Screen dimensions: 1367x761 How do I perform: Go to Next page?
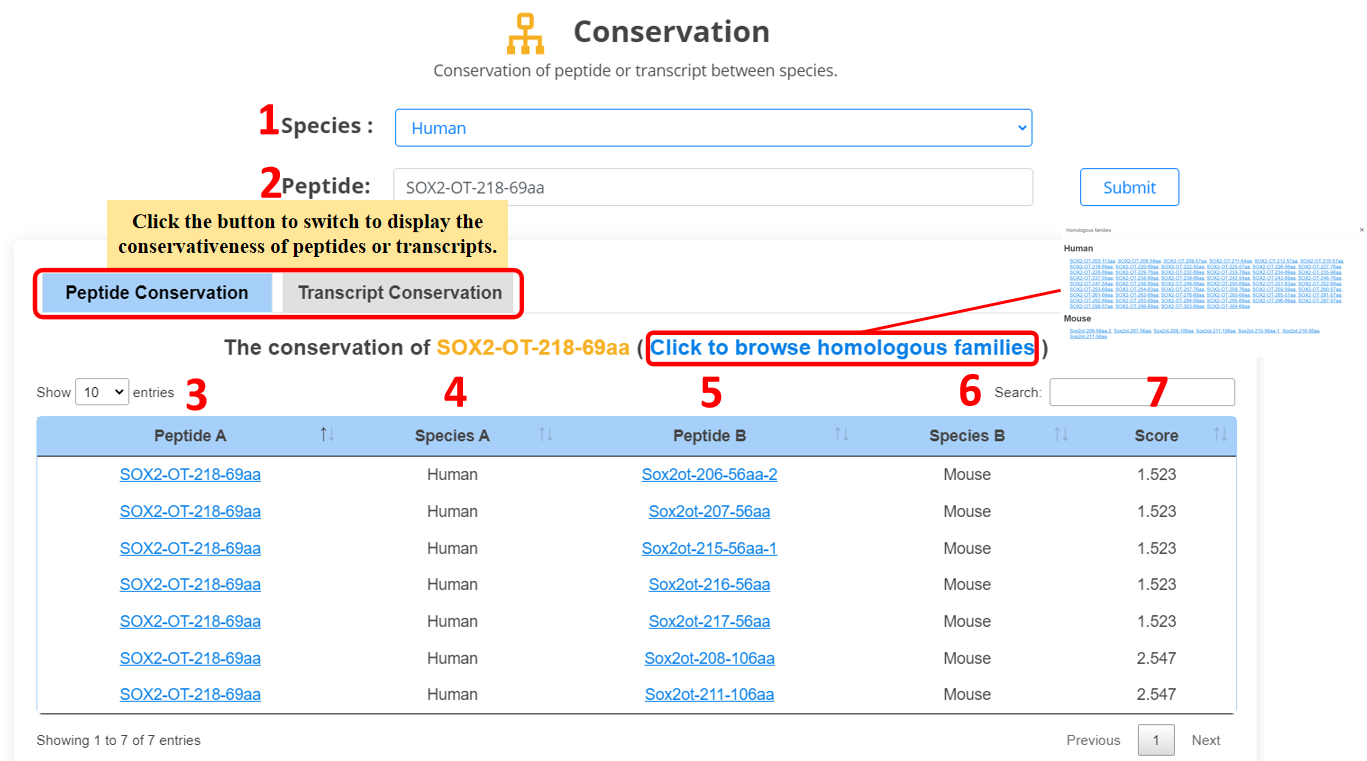pos(1205,740)
